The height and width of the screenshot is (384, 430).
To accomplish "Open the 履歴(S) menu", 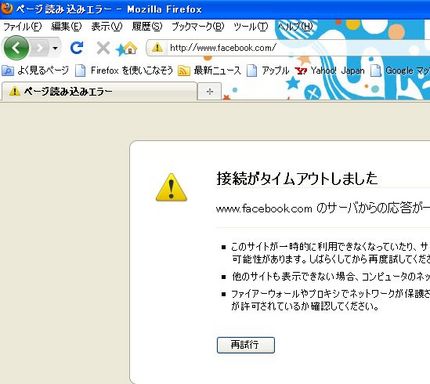I will 147,27.
